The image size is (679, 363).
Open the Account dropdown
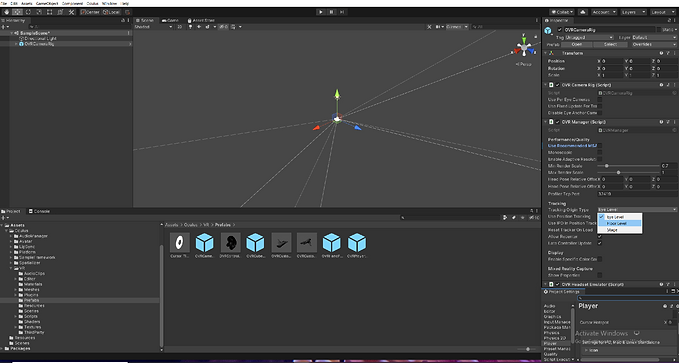[604, 12]
